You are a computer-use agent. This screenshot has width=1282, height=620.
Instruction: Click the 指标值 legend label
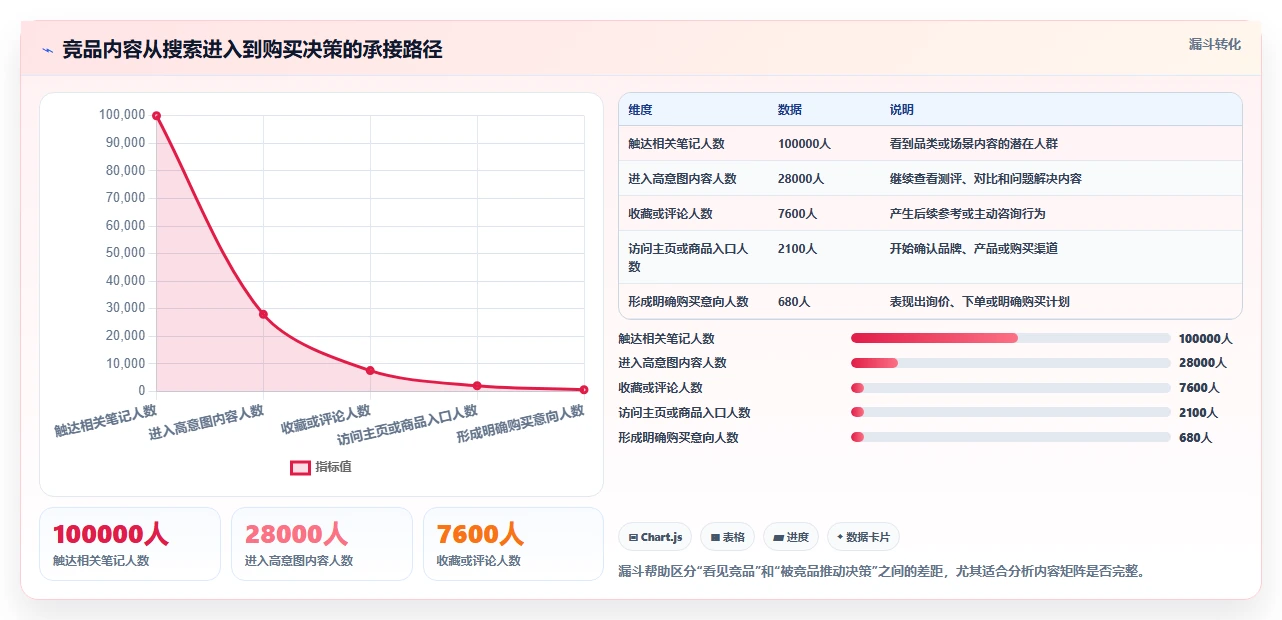pos(333,467)
